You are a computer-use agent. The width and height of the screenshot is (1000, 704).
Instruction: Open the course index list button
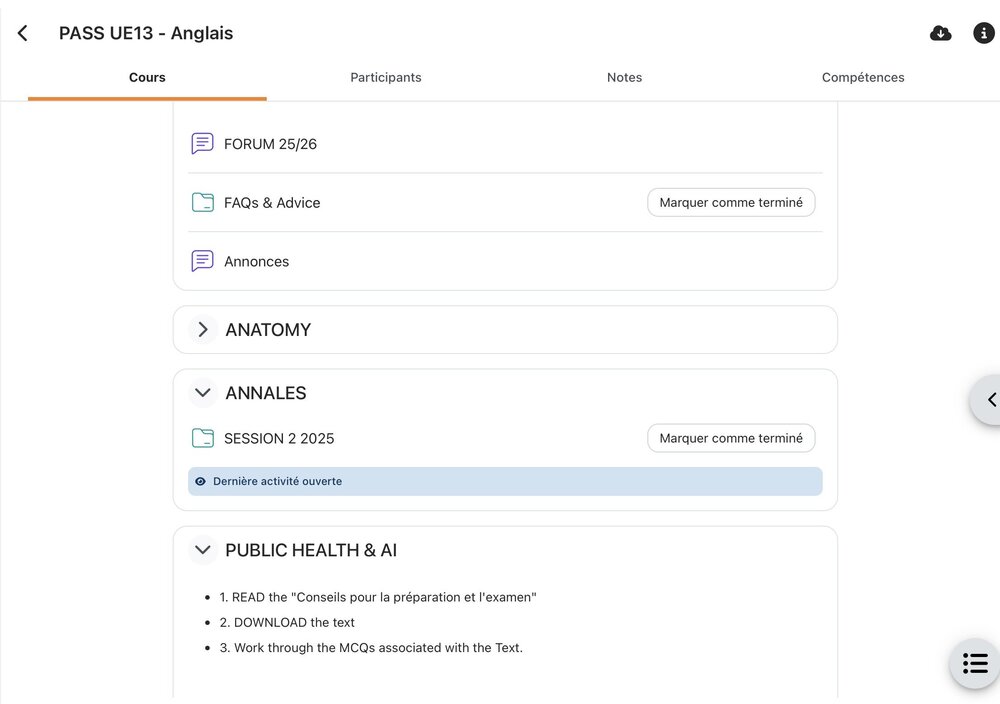click(x=974, y=663)
